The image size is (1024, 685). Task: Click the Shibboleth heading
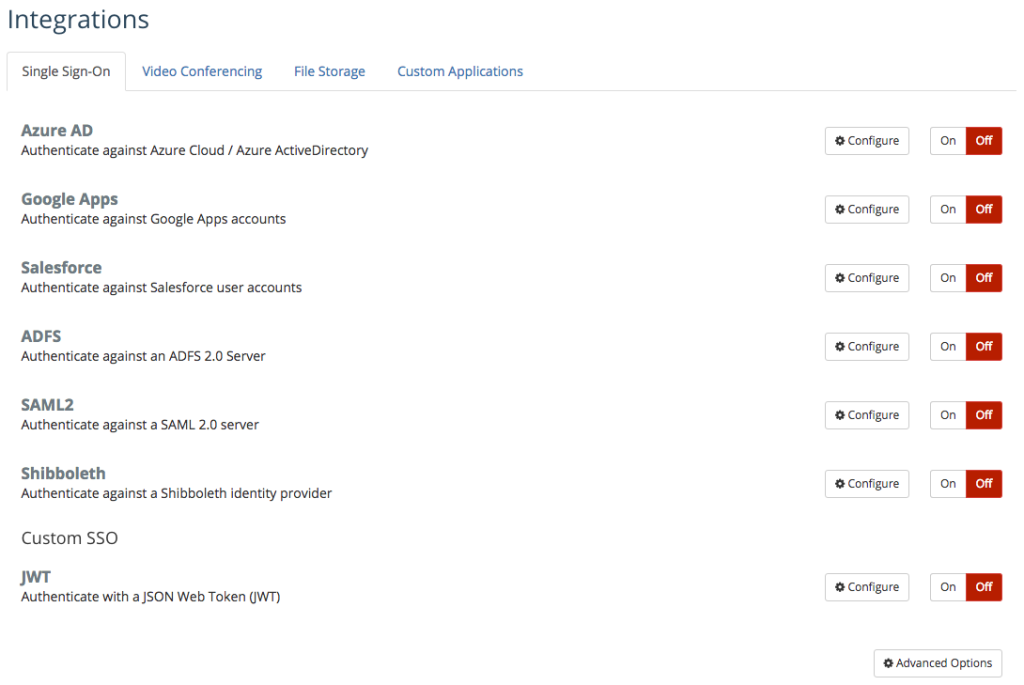[x=63, y=473]
